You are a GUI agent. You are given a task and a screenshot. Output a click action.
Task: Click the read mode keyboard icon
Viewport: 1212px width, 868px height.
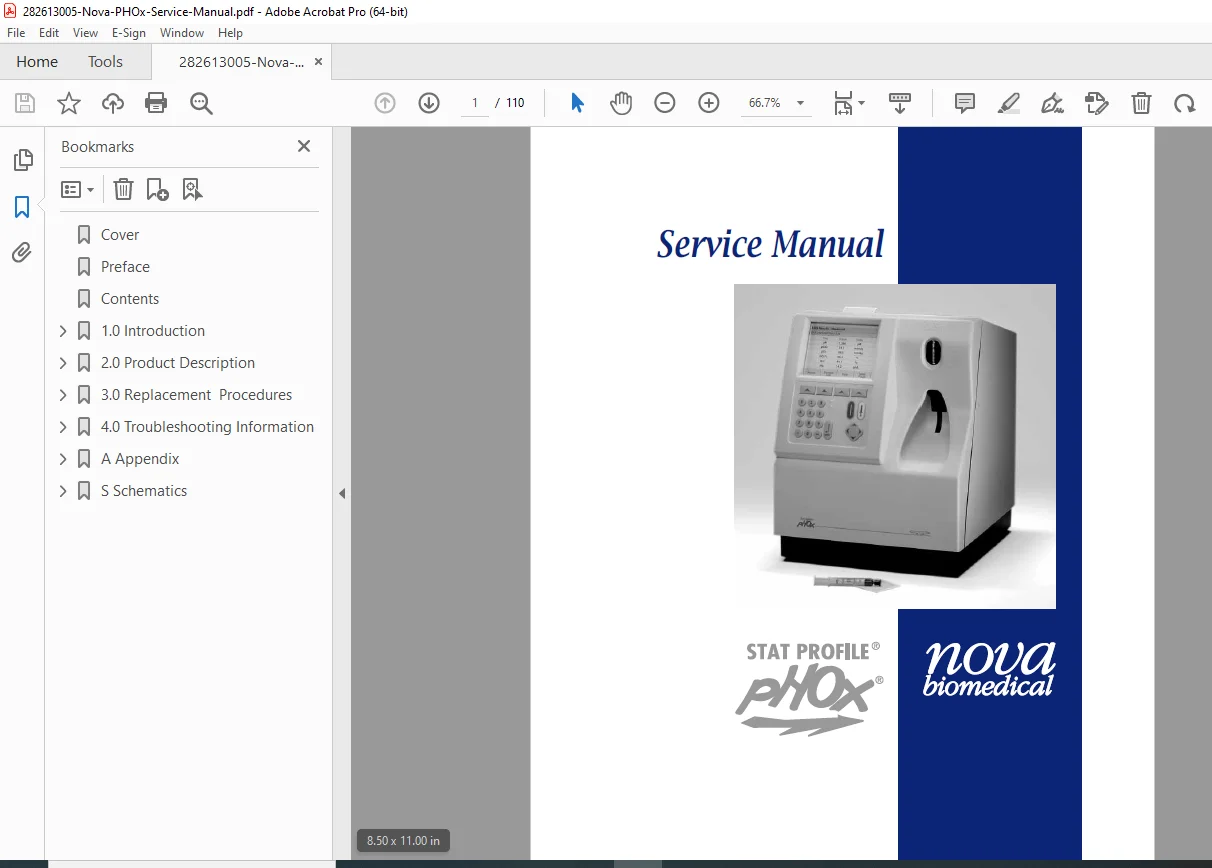click(x=900, y=103)
